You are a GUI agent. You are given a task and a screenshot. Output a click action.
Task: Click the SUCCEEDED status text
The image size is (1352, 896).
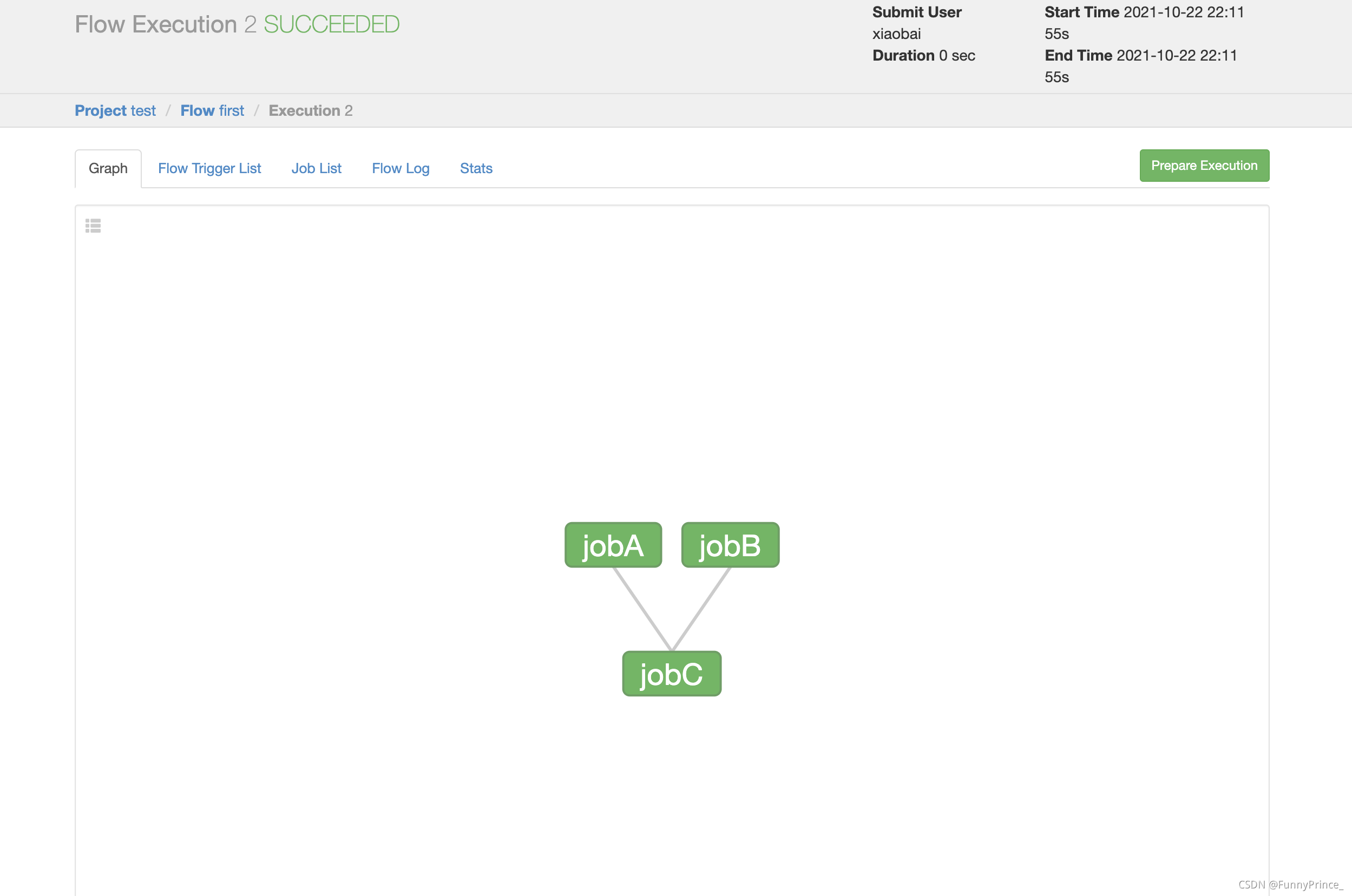point(331,24)
